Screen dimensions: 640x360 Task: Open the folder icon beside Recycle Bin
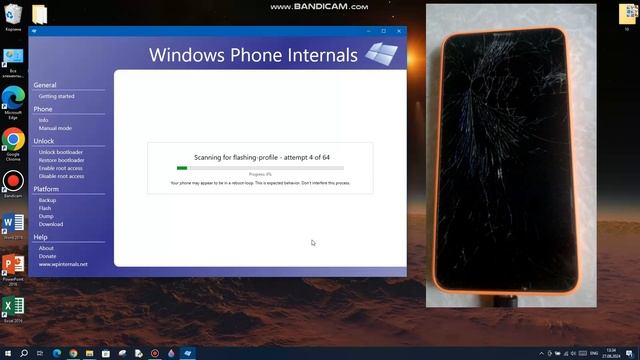tap(40, 14)
